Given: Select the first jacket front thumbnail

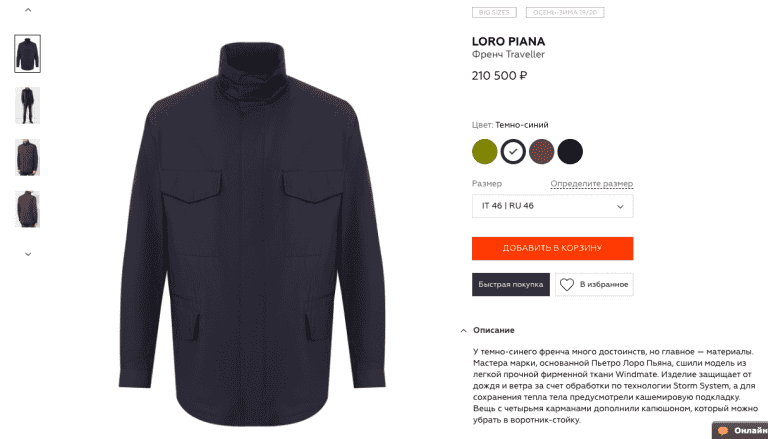Looking at the screenshot, I should [27, 54].
